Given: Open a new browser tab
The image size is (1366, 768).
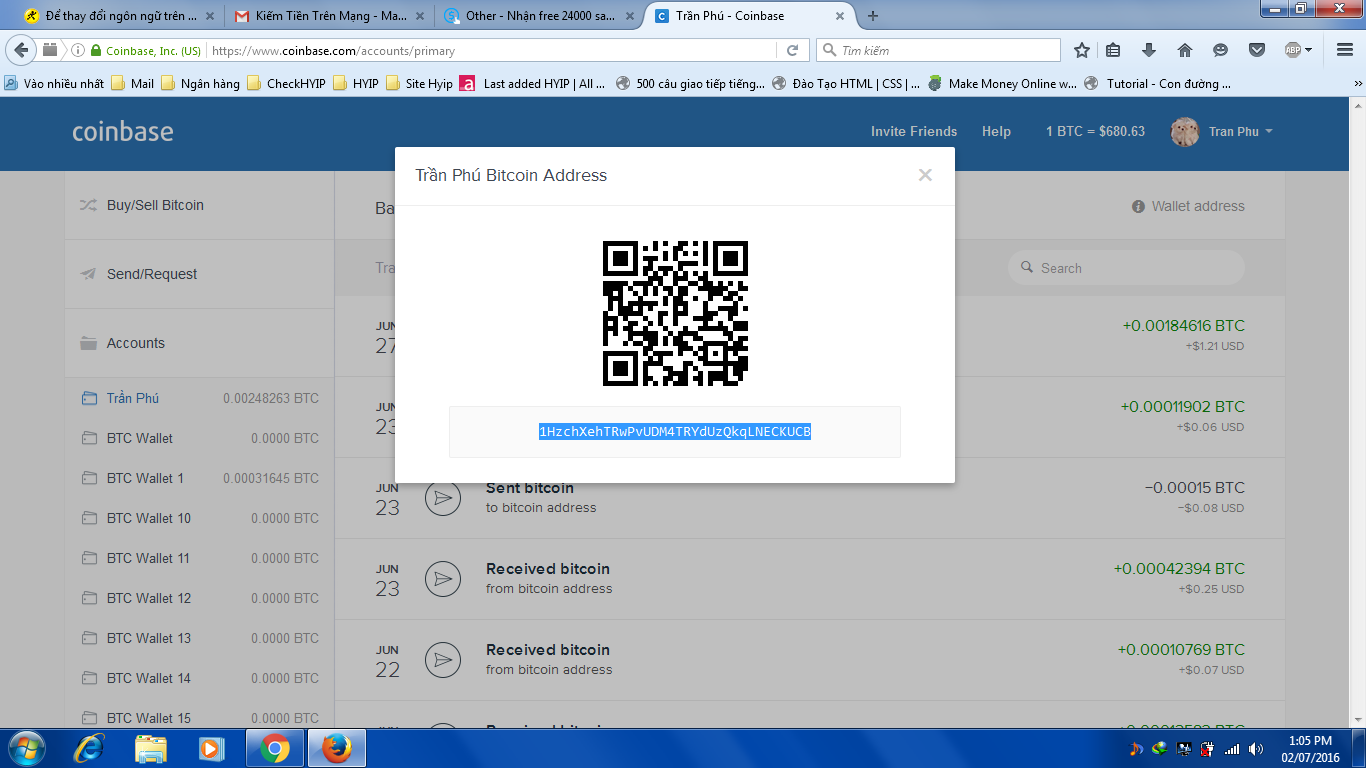Looking at the screenshot, I should click(x=873, y=16).
